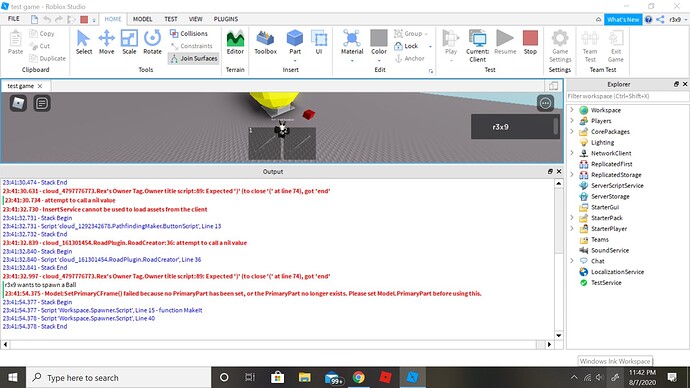
Task: Open the in-game chat icon
Action: [42, 103]
